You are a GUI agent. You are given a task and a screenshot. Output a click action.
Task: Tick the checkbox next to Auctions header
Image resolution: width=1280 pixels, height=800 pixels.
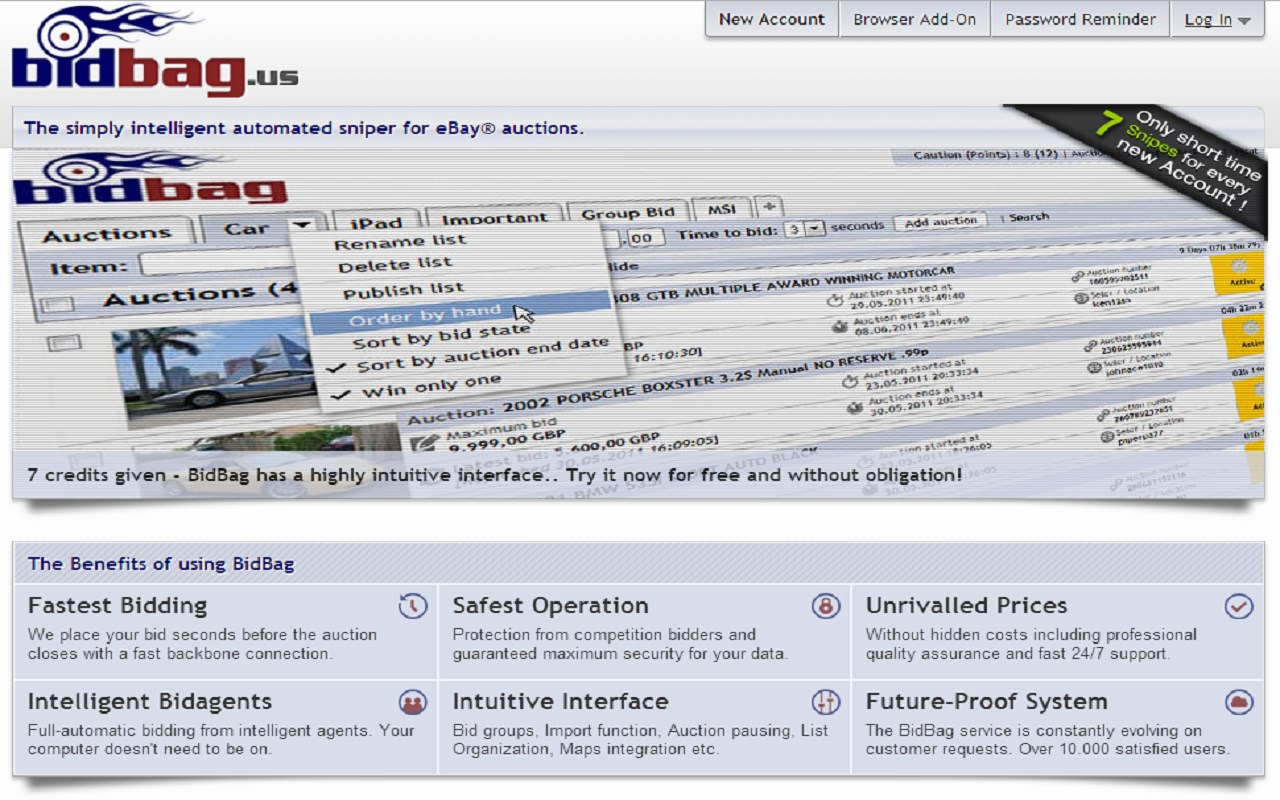click(x=59, y=304)
